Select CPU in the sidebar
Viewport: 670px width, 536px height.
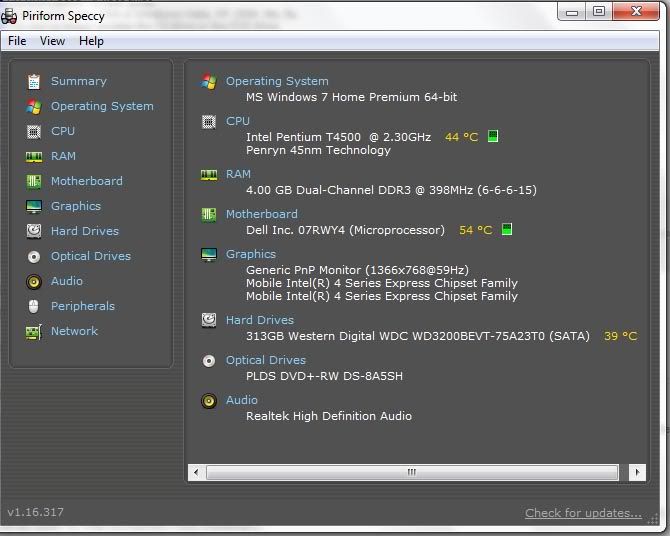63,131
